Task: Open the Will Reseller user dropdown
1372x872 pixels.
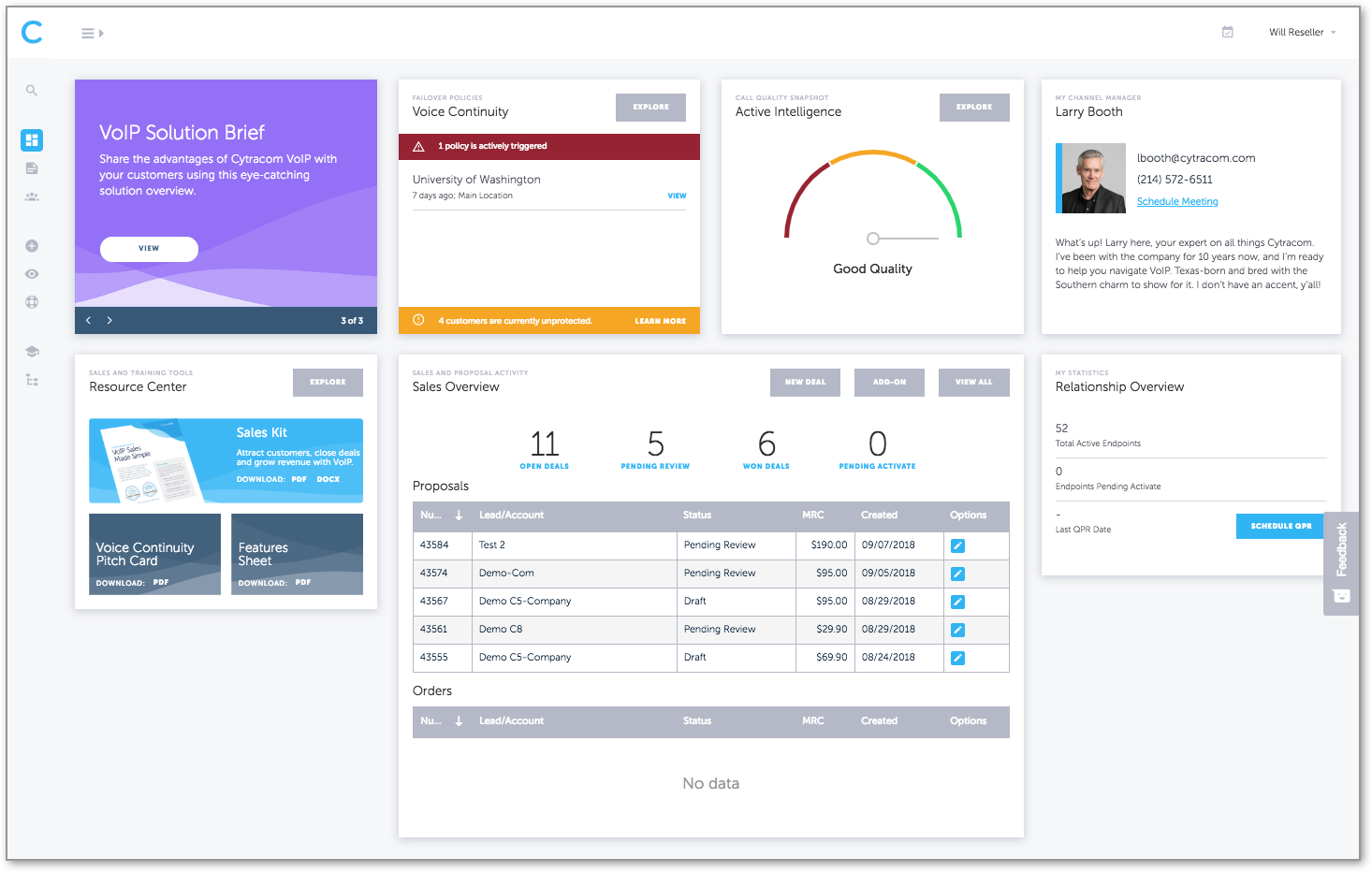Action: click(1302, 32)
